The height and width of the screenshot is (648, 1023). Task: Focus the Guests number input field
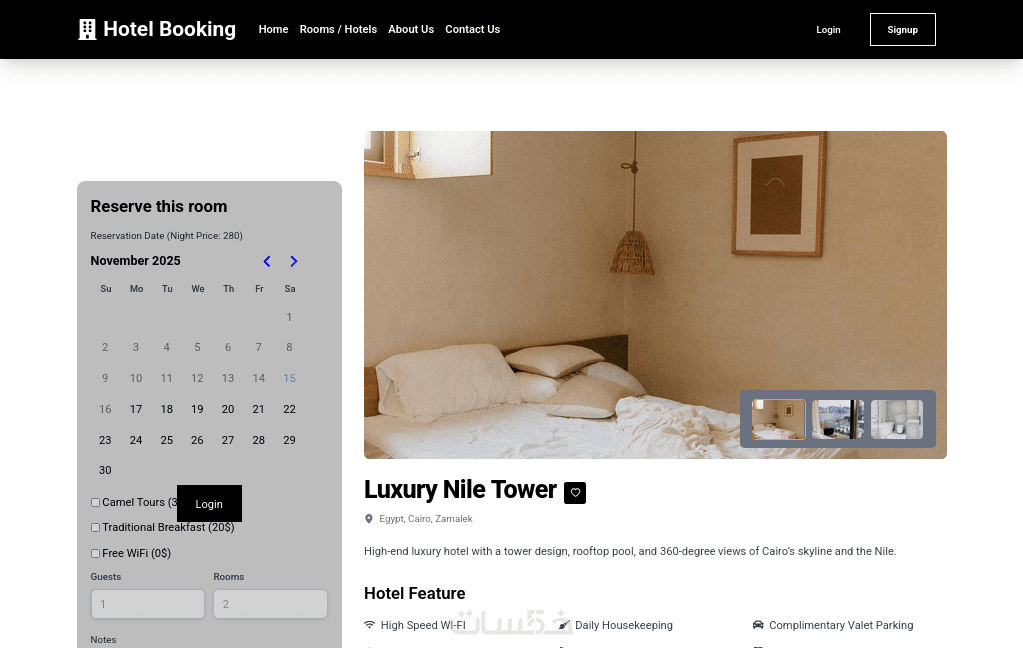147,604
